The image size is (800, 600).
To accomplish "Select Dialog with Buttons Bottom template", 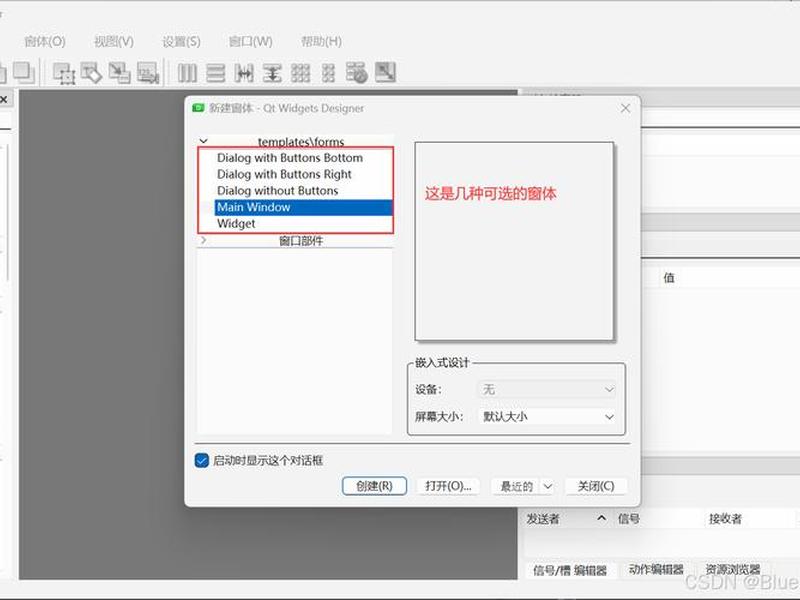I will (290, 158).
